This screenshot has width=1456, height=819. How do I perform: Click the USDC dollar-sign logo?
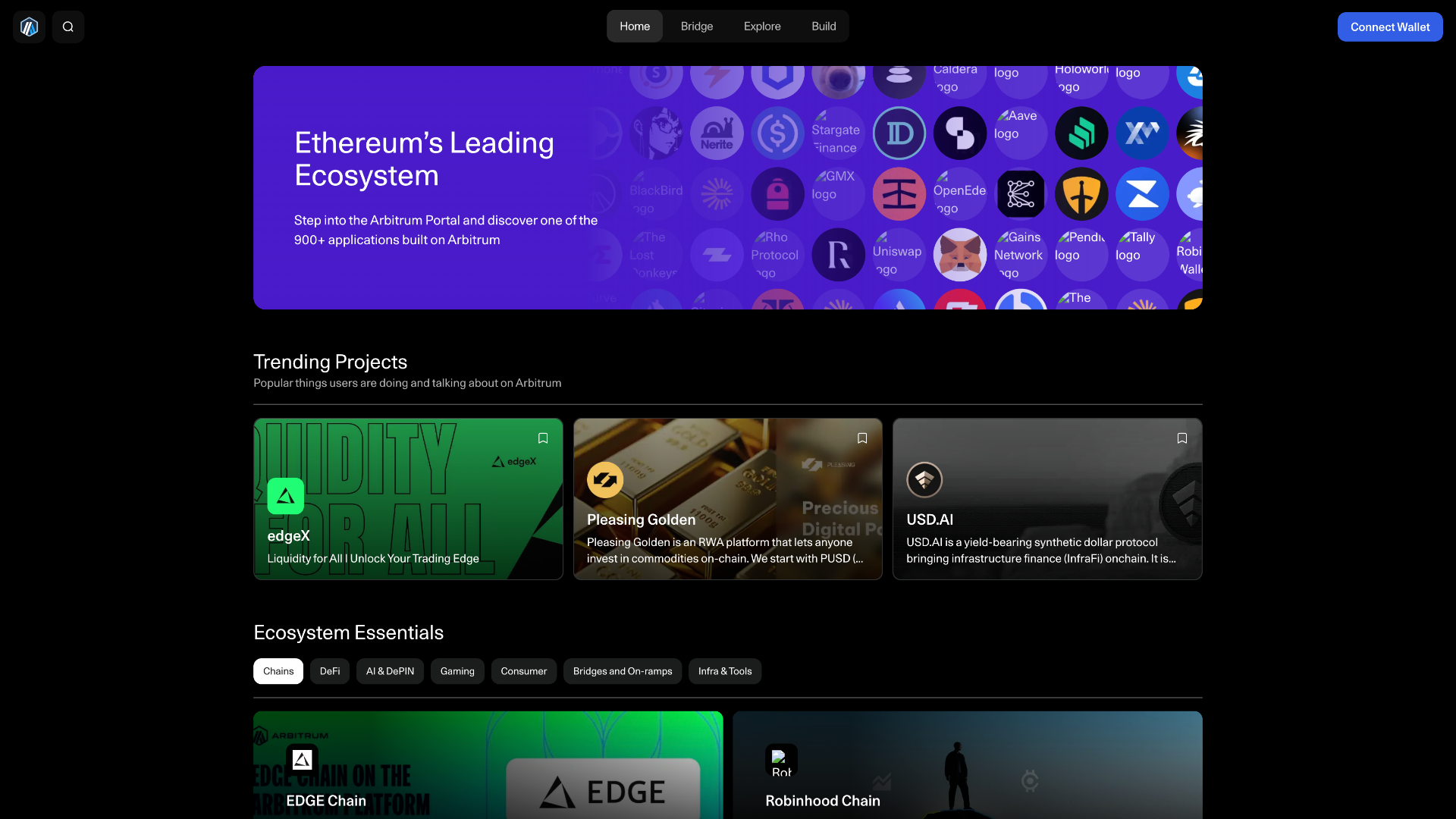point(777,133)
